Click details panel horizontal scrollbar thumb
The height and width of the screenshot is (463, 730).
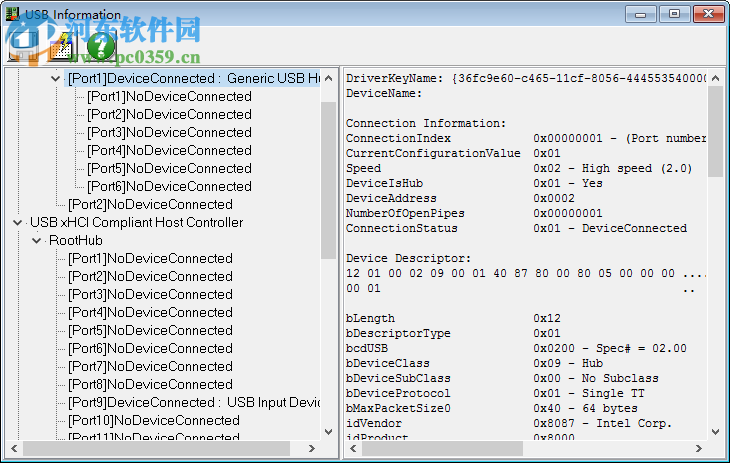tap(442, 449)
